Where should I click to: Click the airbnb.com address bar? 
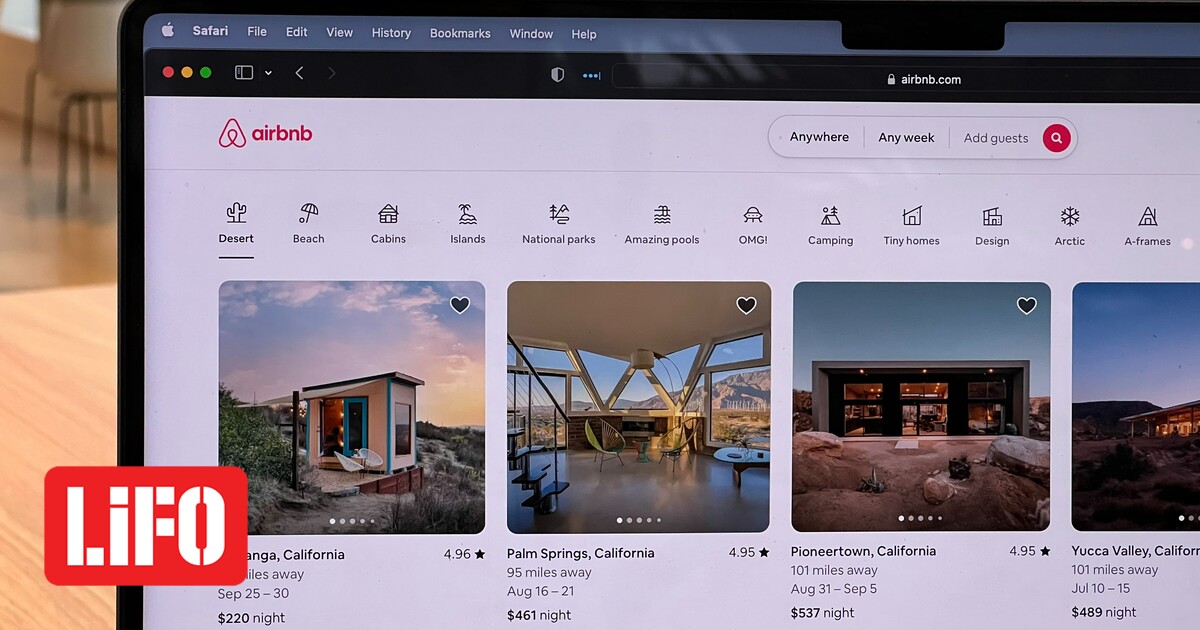(x=930, y=78)
